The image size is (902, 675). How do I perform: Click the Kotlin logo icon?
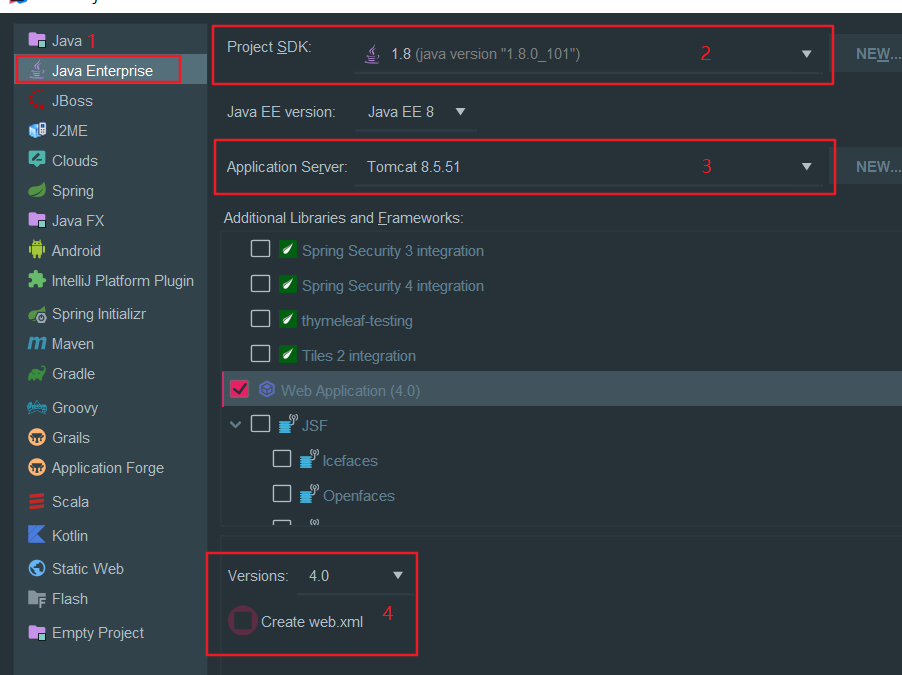(x=37, y=535)
